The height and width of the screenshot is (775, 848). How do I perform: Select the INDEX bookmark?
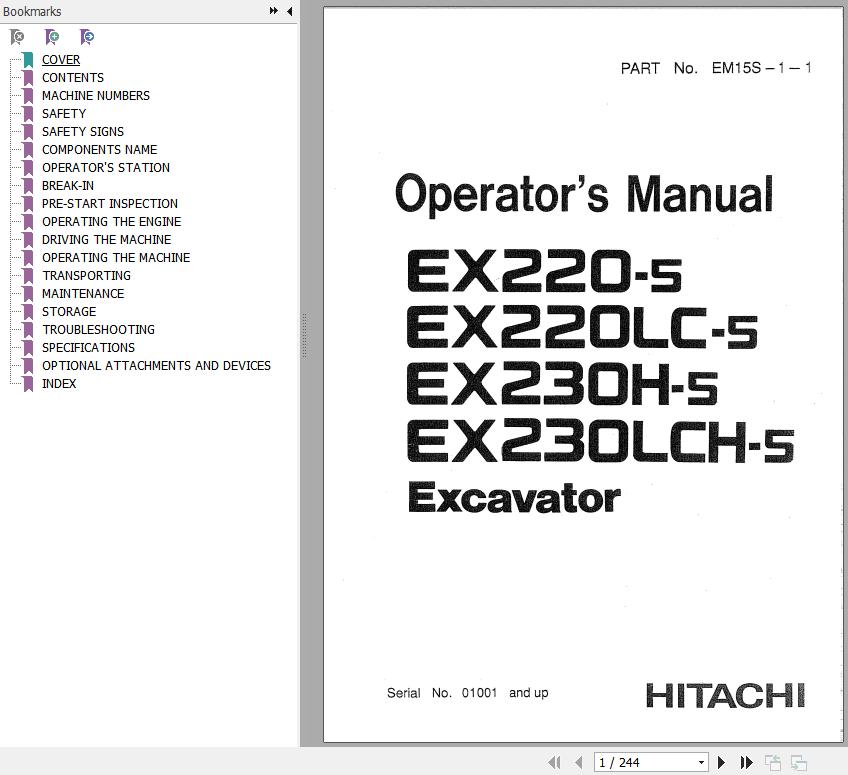[59, 383]
